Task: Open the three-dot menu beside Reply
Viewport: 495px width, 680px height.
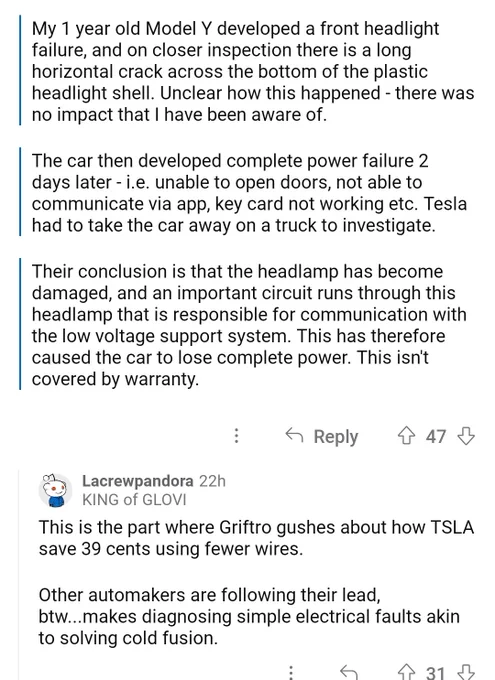Action: (x=236, y=435)
